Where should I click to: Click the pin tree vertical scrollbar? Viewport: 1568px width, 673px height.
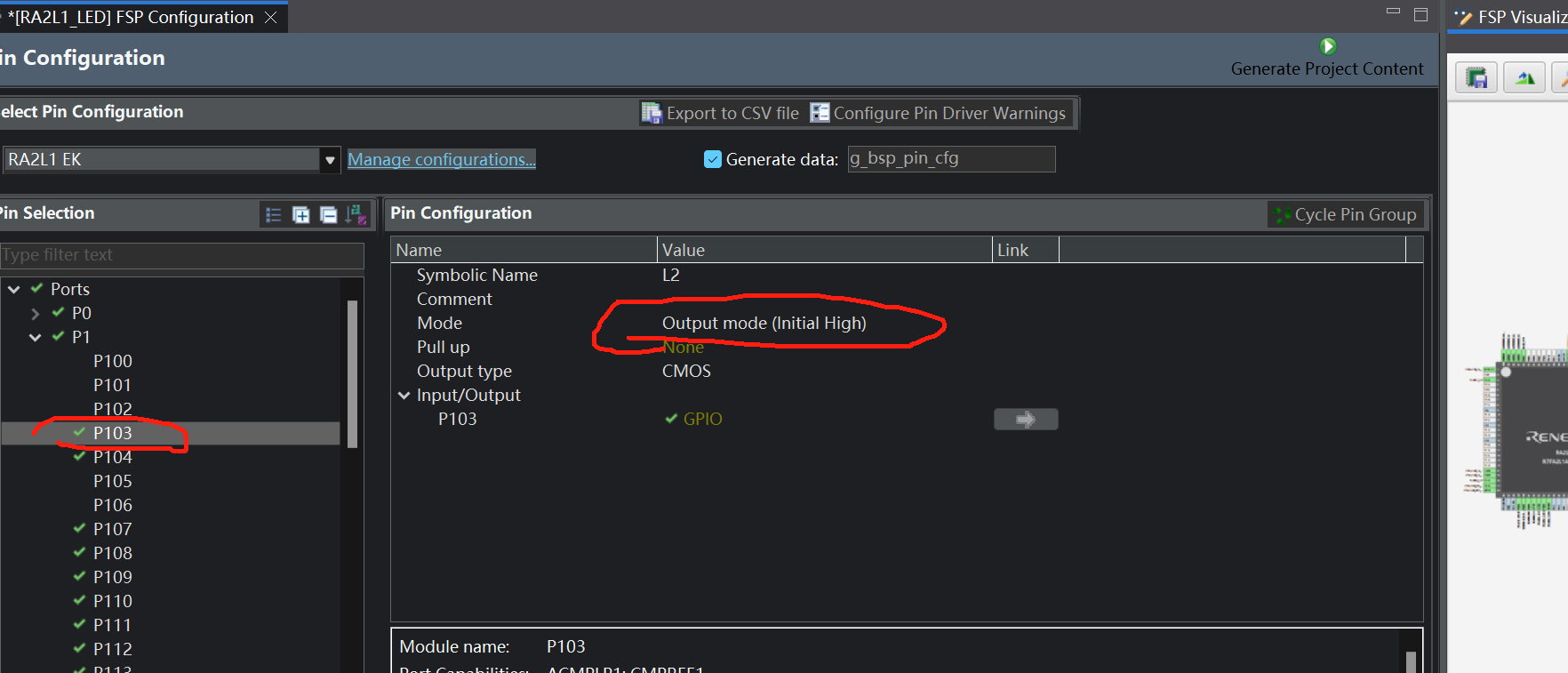click(352, 373)
